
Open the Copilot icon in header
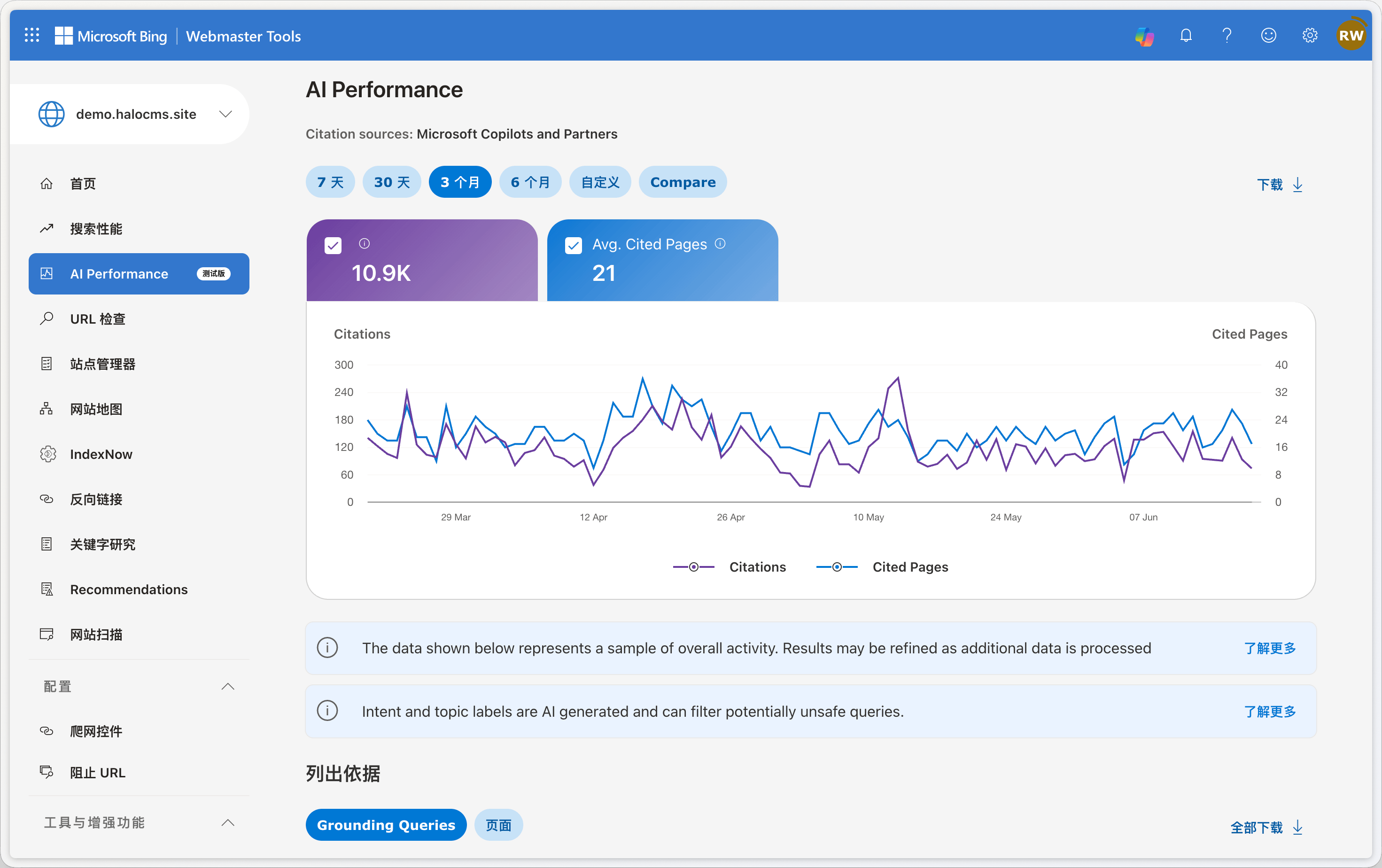[1144, 36]
